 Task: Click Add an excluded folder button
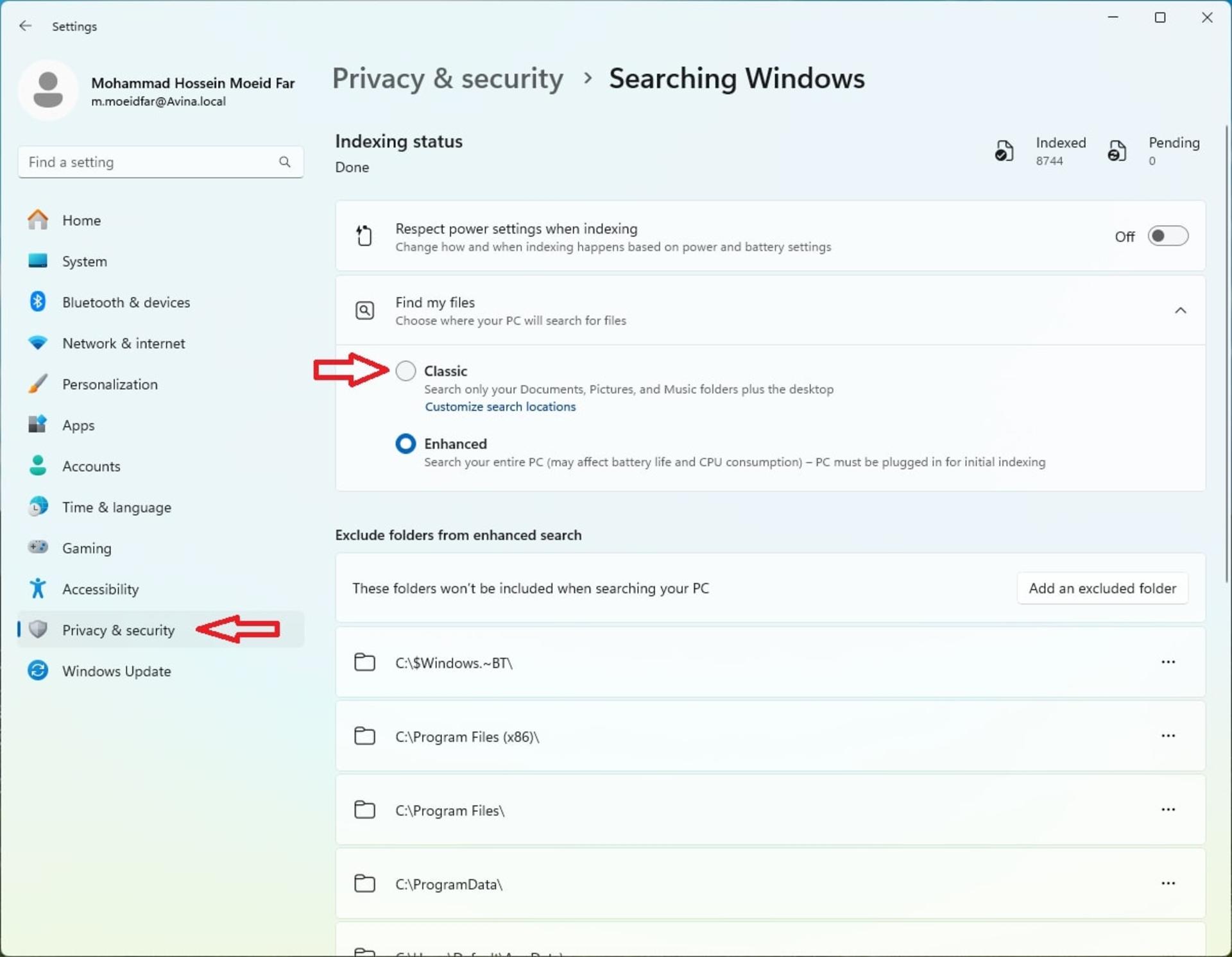(x=1102, y=588)
